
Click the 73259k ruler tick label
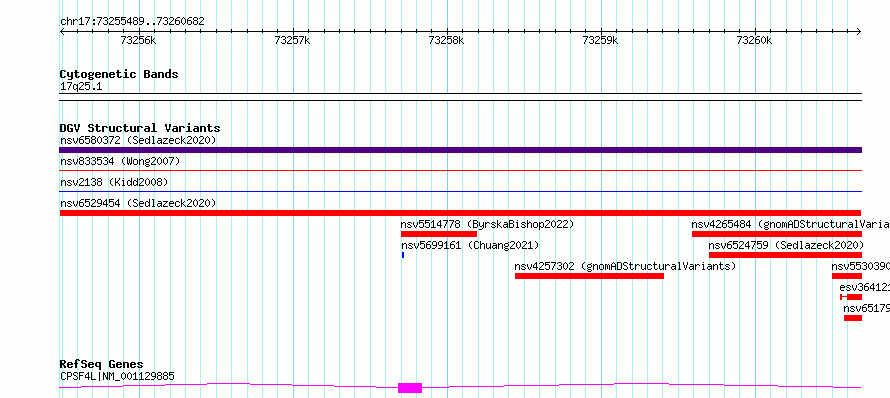point(601,40)
